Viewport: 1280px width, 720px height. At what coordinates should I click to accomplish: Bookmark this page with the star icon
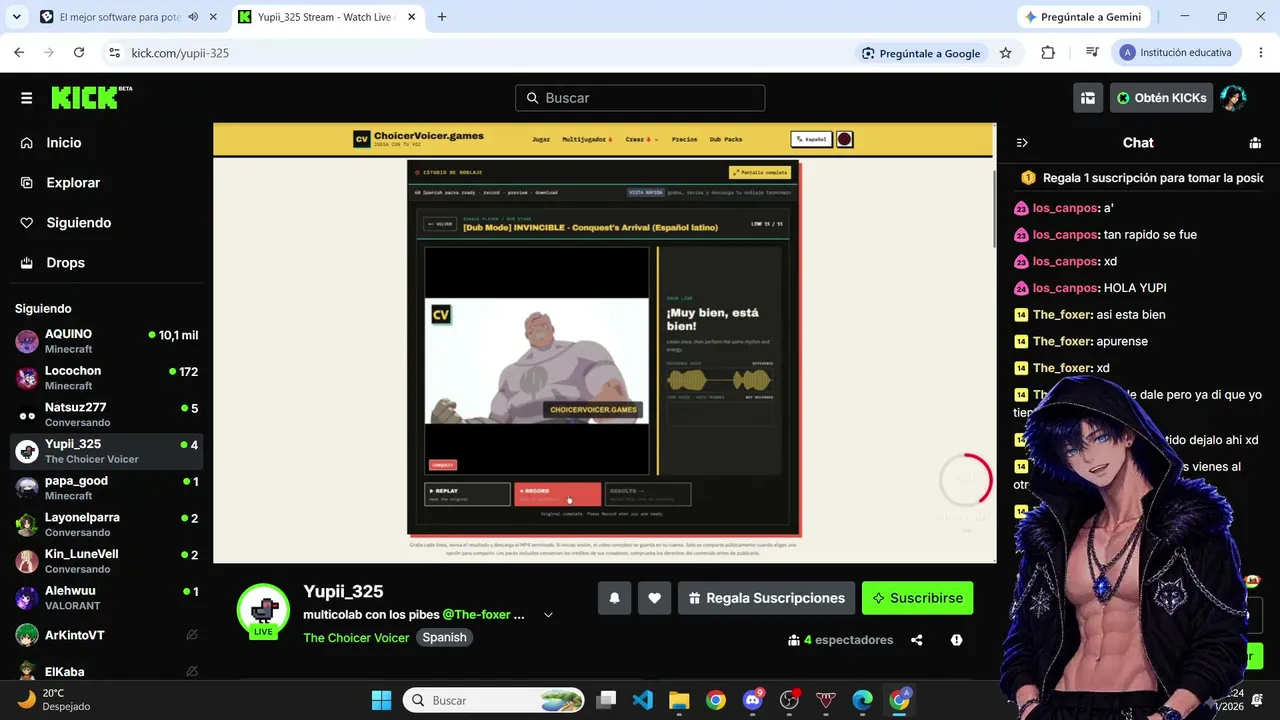pyautogui.click(x=1006, y=53)
